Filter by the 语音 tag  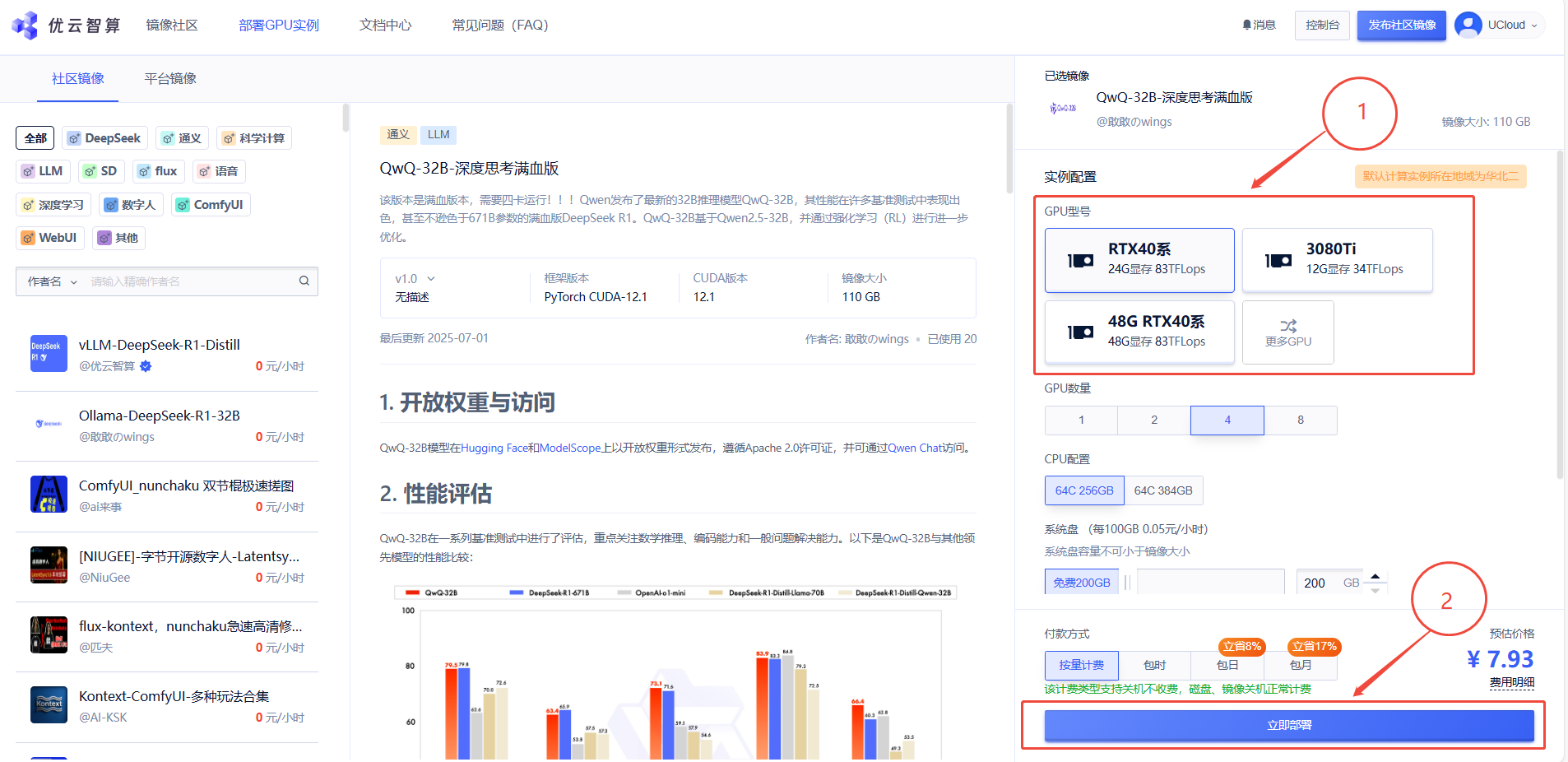(218, 171)
